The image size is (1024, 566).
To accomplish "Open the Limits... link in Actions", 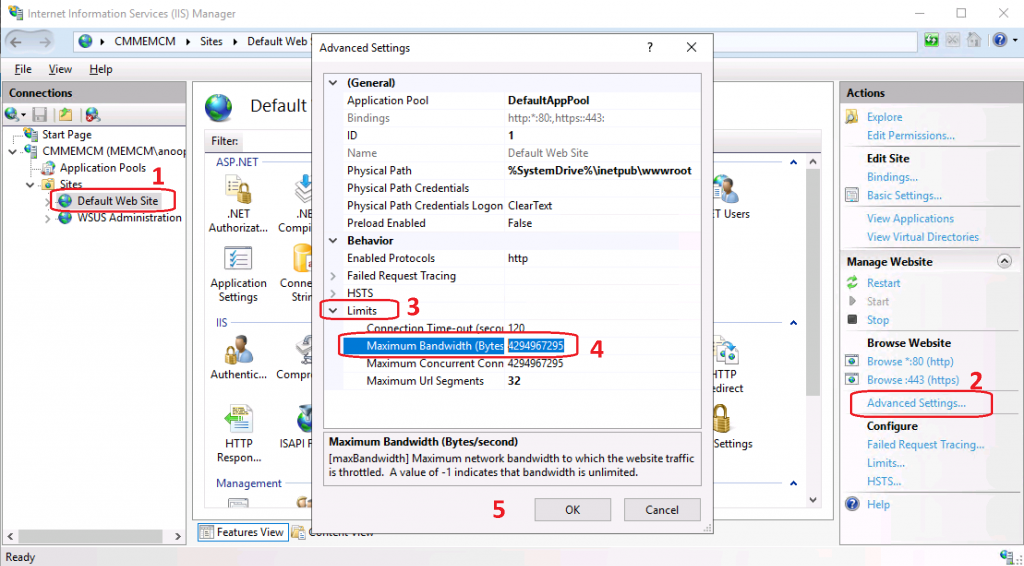I will click(x=886, y=463).
